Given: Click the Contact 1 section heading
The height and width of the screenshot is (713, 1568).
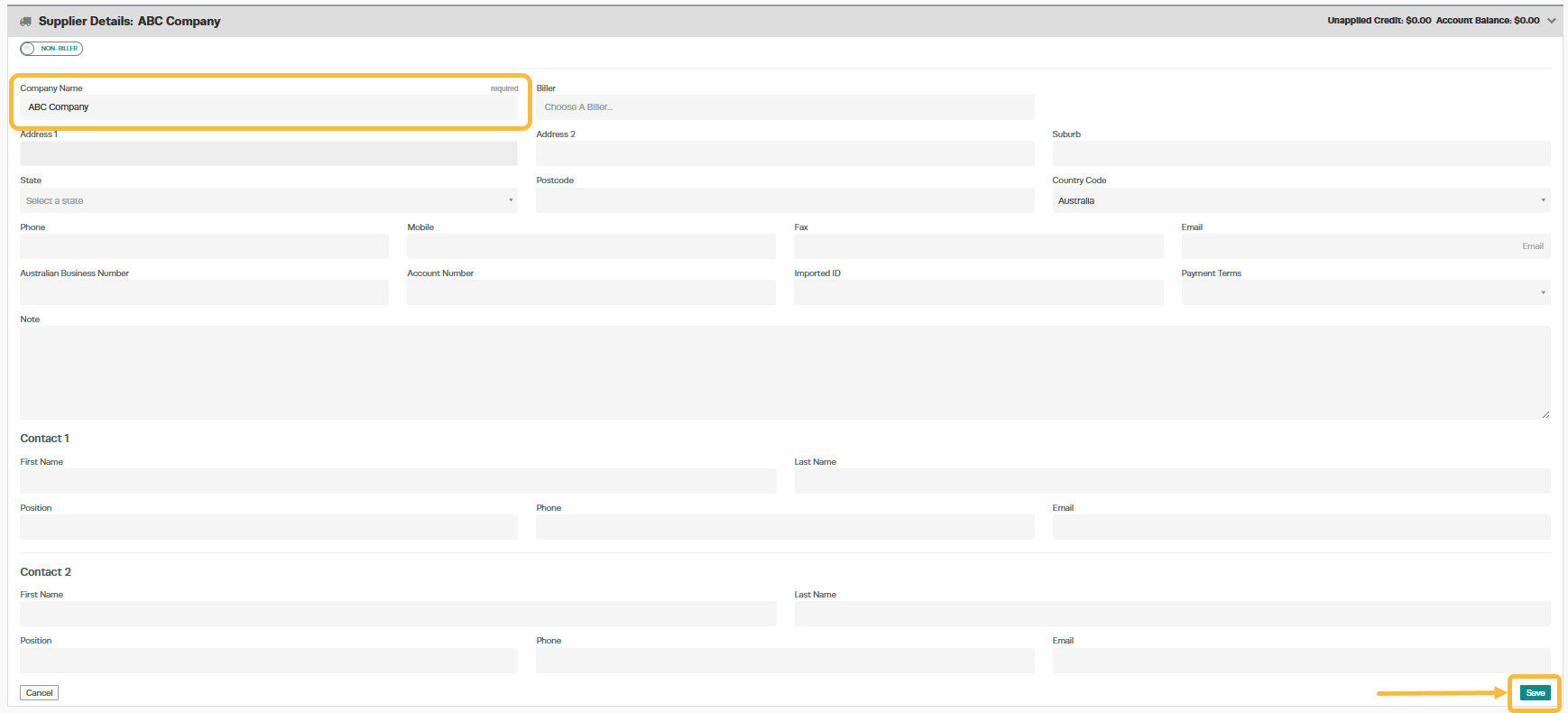Looking at the screenshot, I should point(44,439).
